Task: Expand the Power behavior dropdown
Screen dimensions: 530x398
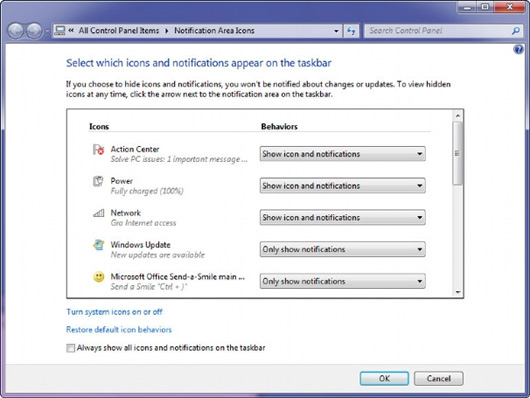Action: pyautogui.click(x=342, y=186)
